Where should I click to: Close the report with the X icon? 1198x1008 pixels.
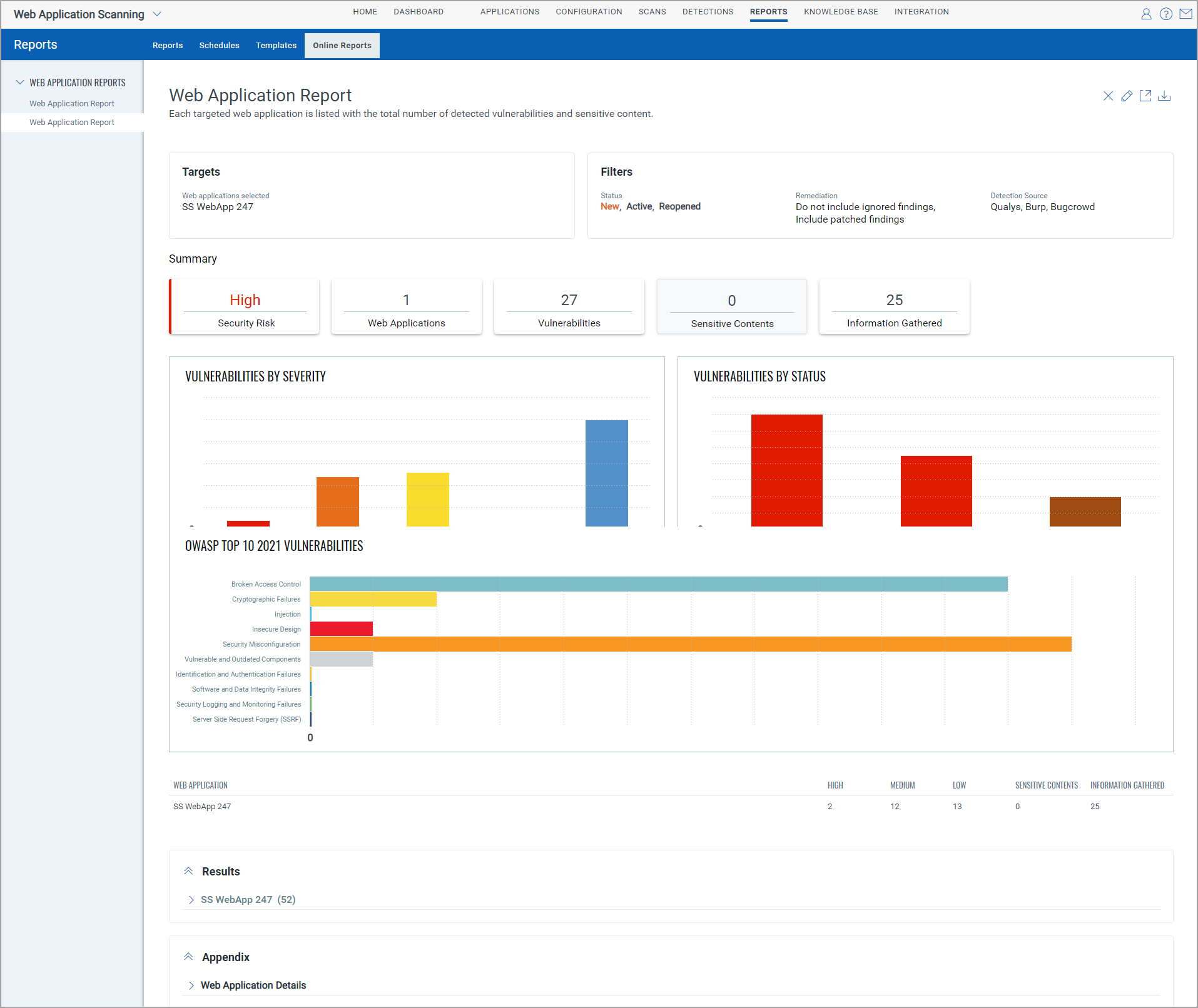pyautogui.click(x=1108, y=96)
